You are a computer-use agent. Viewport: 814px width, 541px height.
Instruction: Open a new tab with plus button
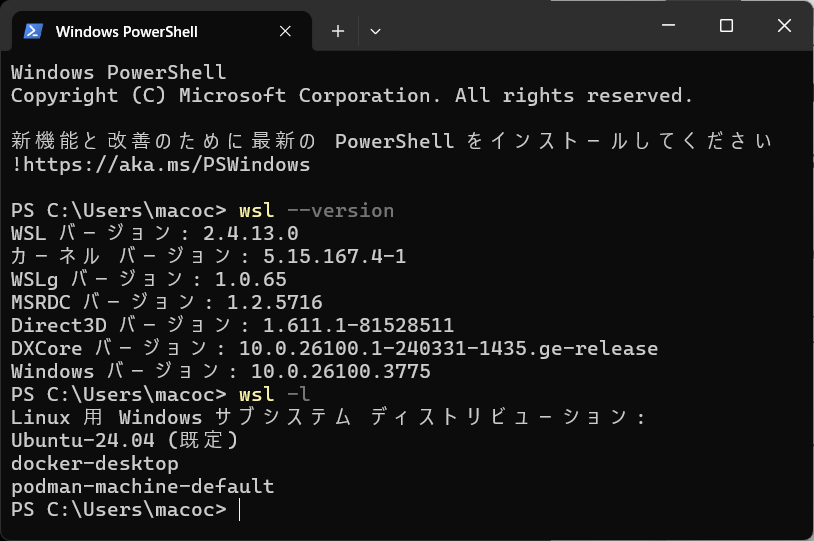(338, 31)
